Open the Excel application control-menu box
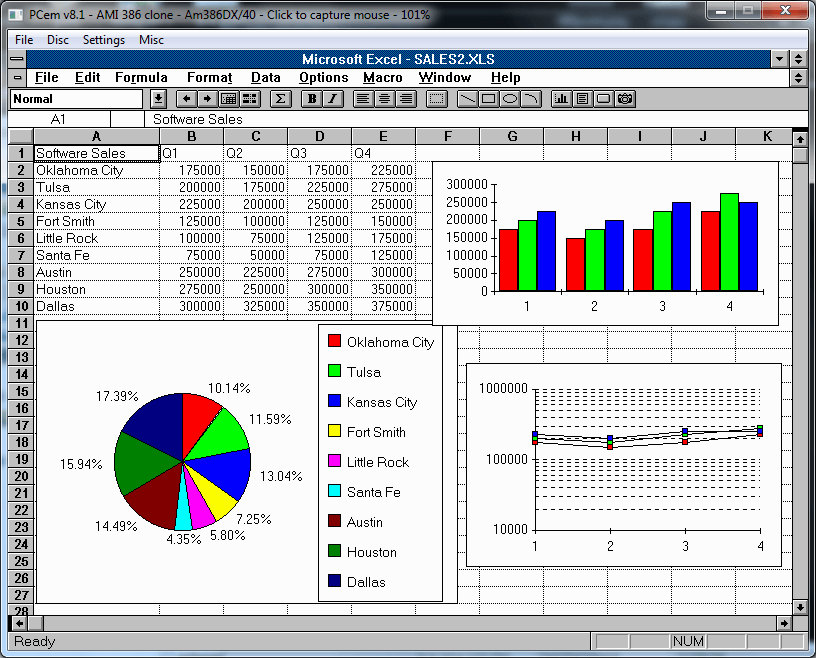The image size is (816, 658). point(17,59)
